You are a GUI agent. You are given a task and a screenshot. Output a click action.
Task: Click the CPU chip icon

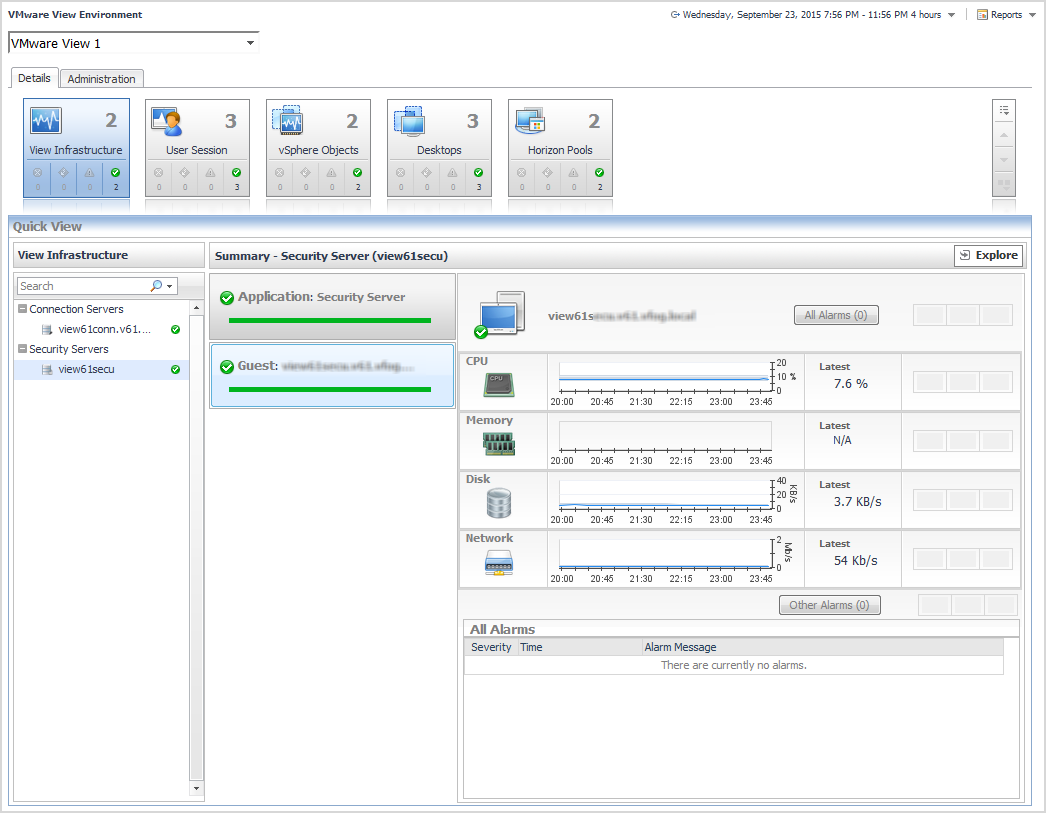point(499,385)
